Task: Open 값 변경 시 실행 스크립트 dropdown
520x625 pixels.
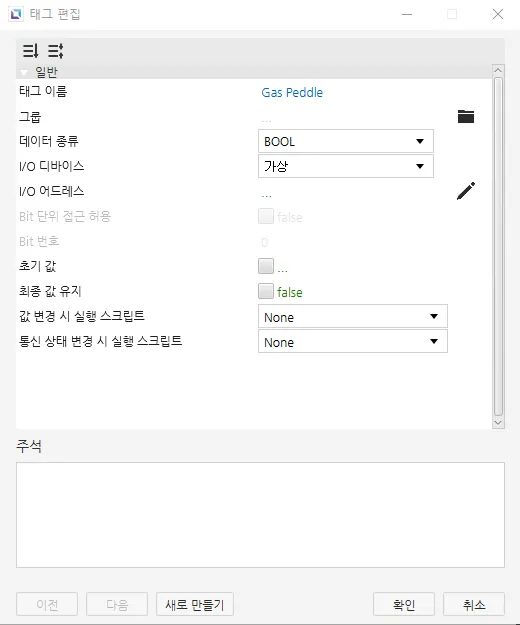Action: [x=353, y=316]
